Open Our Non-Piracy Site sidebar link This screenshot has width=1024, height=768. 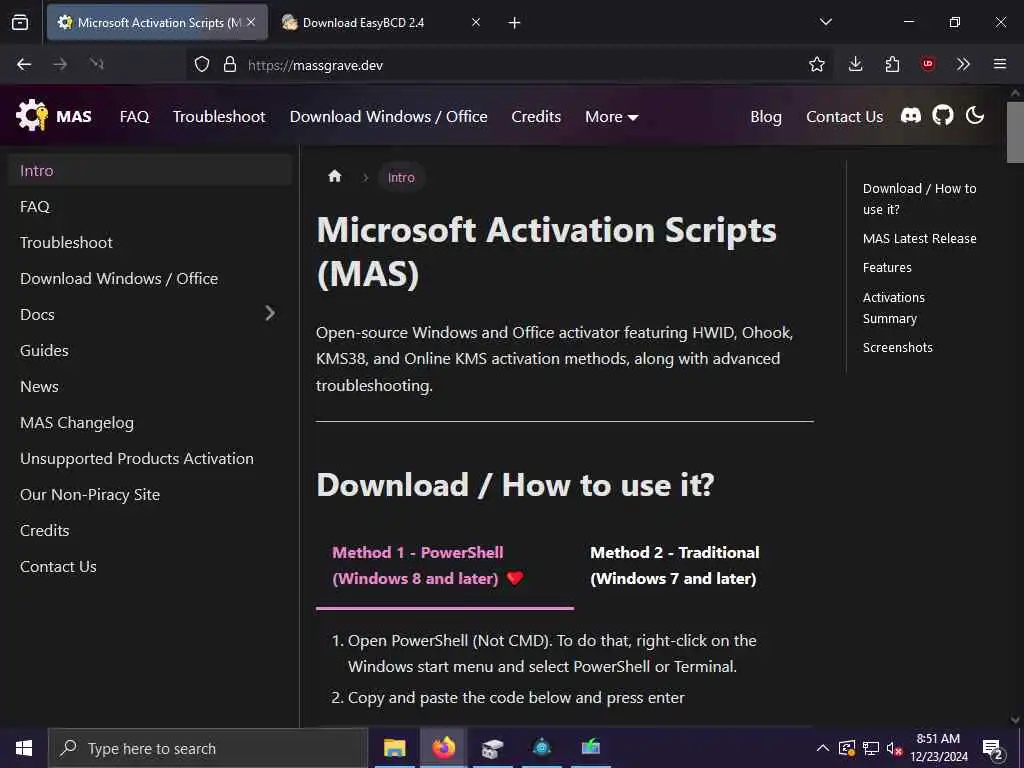coord(150,494)
